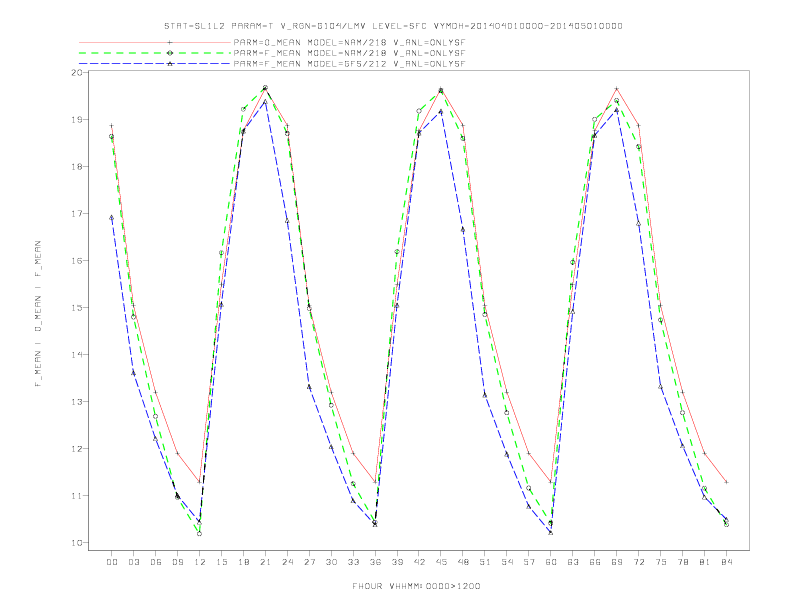Click x-axis forecast hour label 84
Screen dimensions: 792x612
point(726,562)
